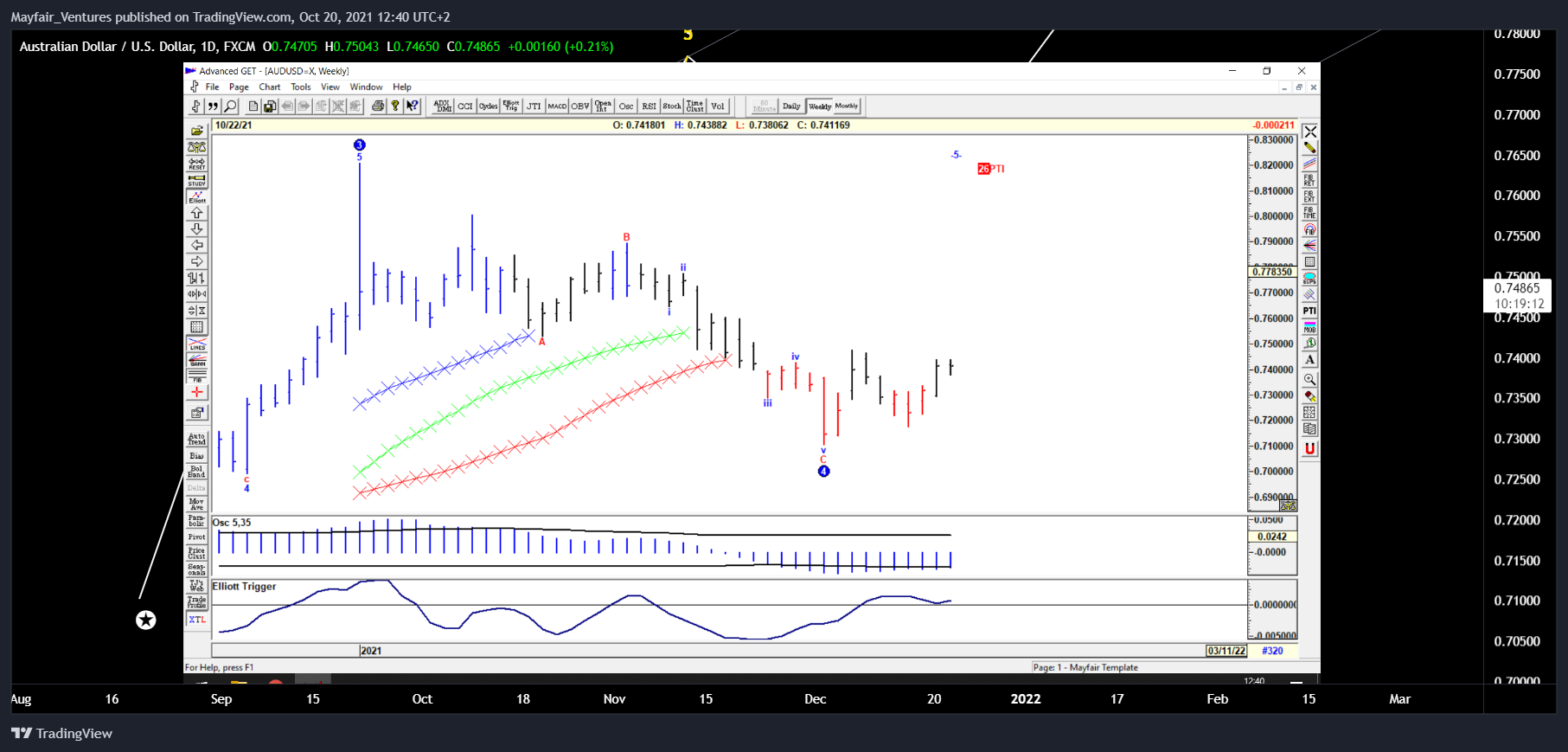
Task: Toggle the Elliott wave button in left toolbar
Action: tap(197, 196)
